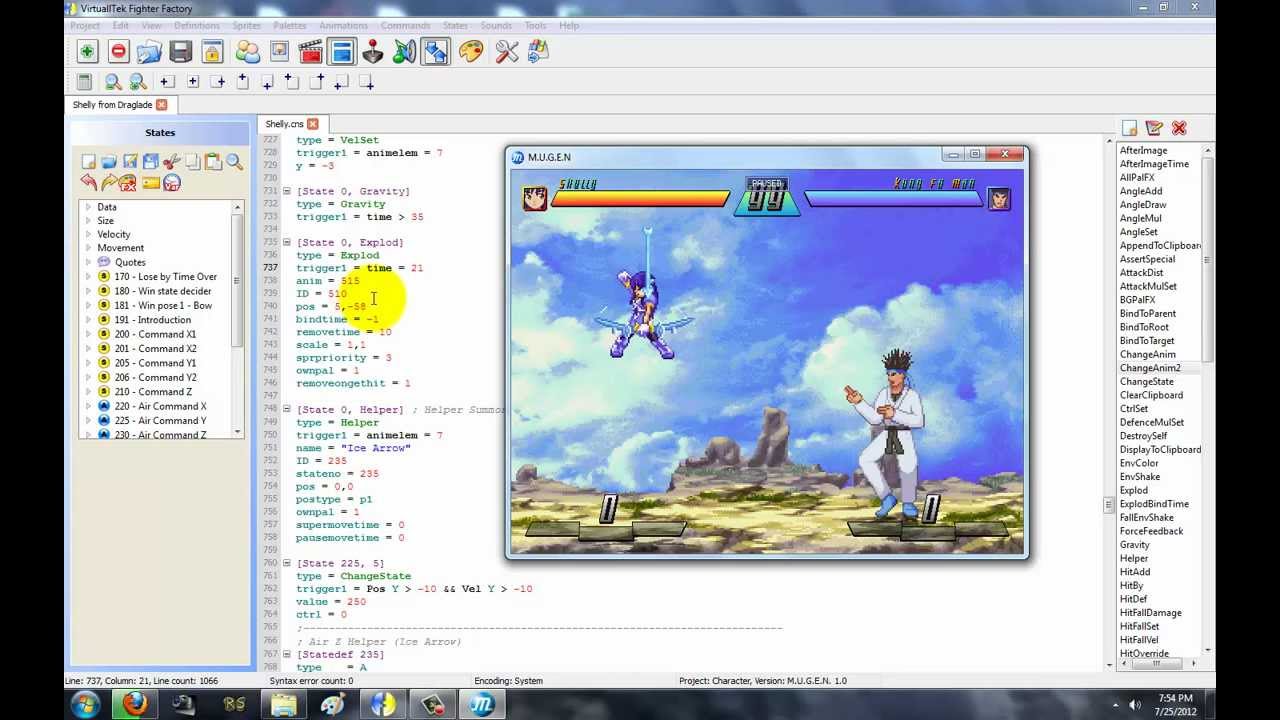Click the taskbar volume speaker icon
The image size is (1280, 720).
[x=1135, y=705]
